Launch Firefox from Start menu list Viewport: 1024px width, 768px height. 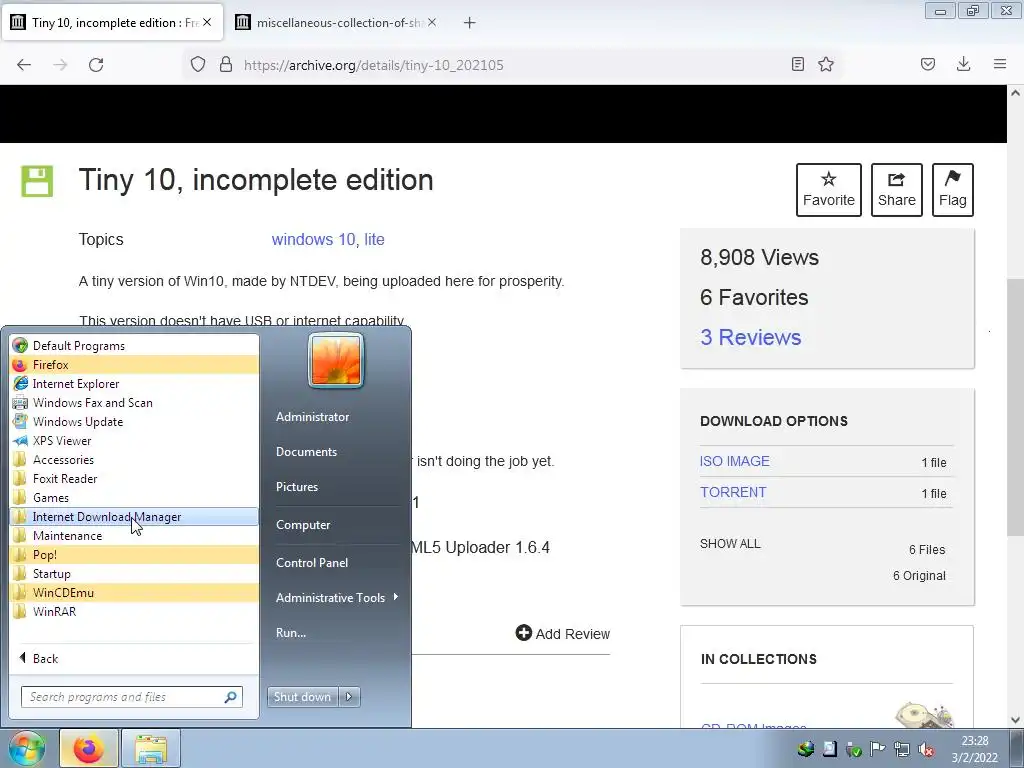[x=134, y=364]
